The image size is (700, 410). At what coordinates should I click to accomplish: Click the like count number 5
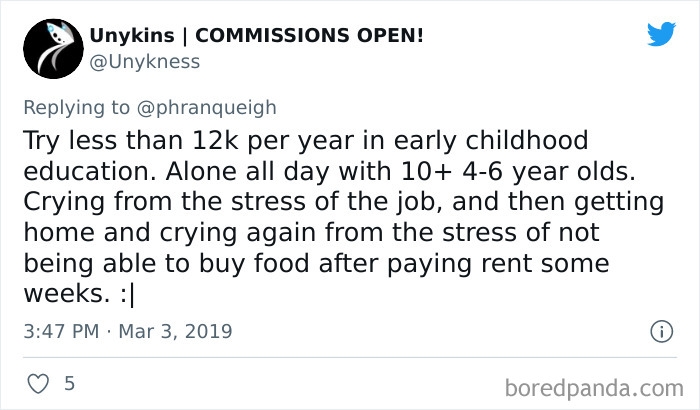[x=68, y=384]
